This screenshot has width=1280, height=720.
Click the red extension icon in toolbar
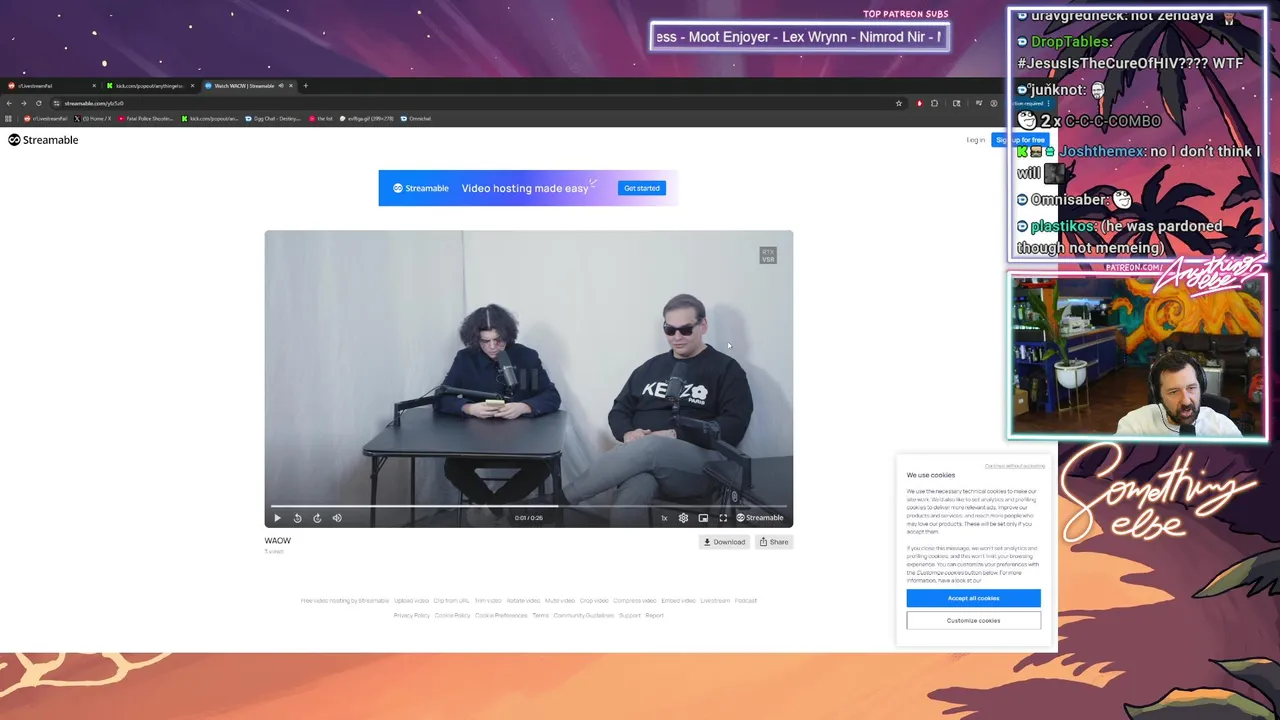click(919, 103)
